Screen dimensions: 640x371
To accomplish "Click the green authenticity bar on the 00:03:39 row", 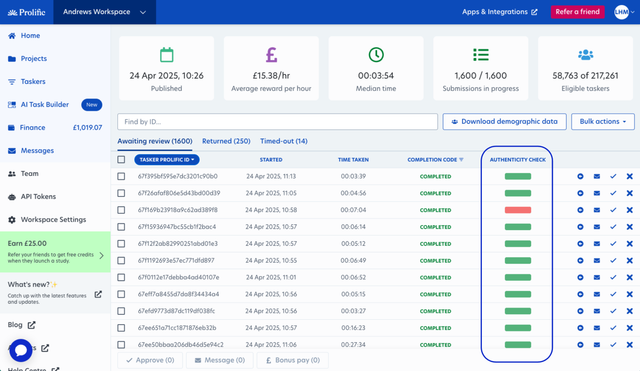I will coord(518,176).
